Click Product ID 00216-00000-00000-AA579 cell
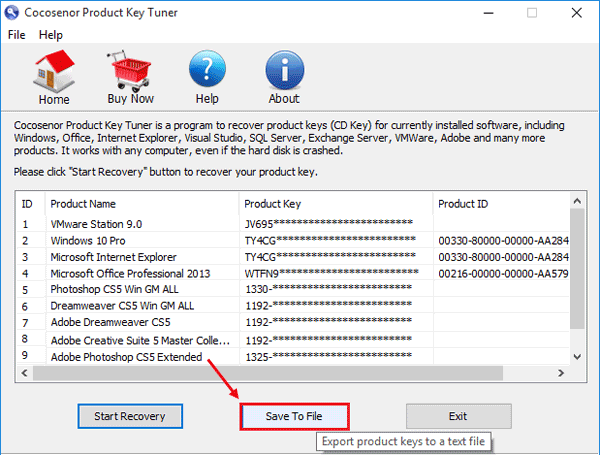Viewport: 600px width, 455px height. point(503,273)
